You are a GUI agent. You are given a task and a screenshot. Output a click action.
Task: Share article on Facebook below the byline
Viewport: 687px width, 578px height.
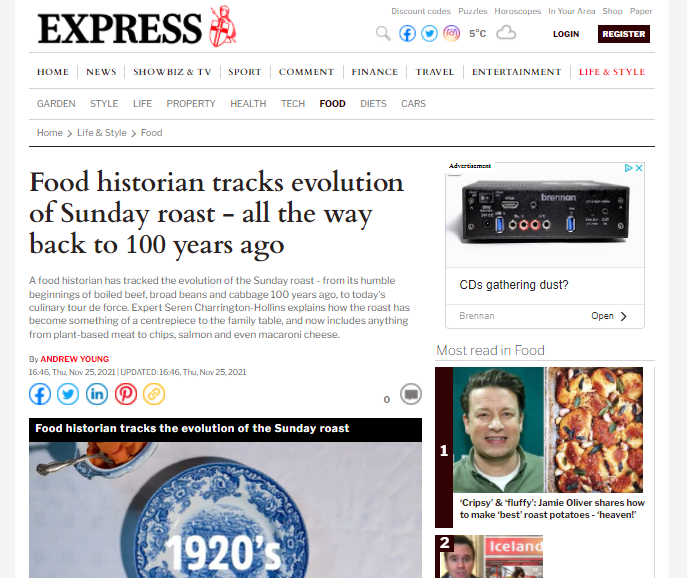(x=40, y=394)
